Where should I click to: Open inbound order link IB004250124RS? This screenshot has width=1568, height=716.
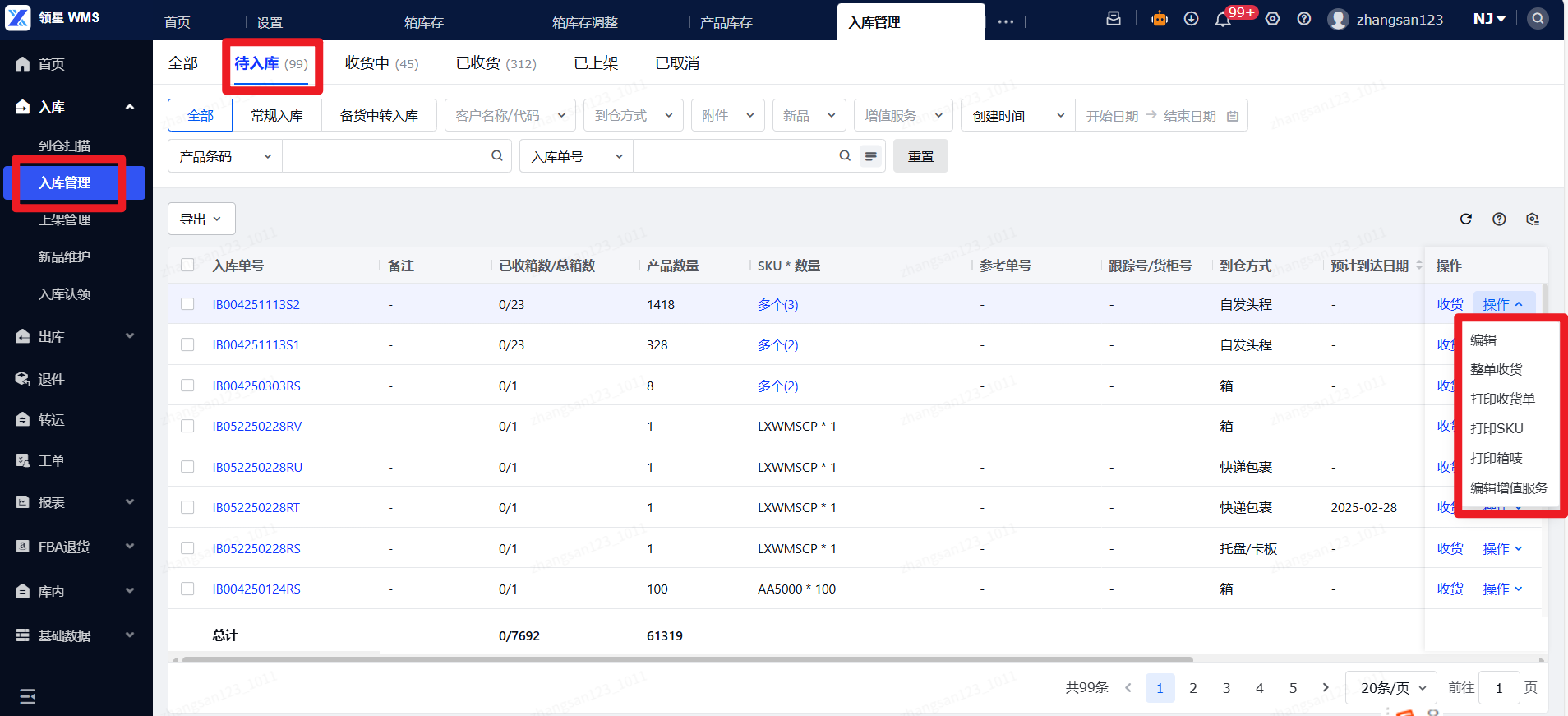point(256,589)
